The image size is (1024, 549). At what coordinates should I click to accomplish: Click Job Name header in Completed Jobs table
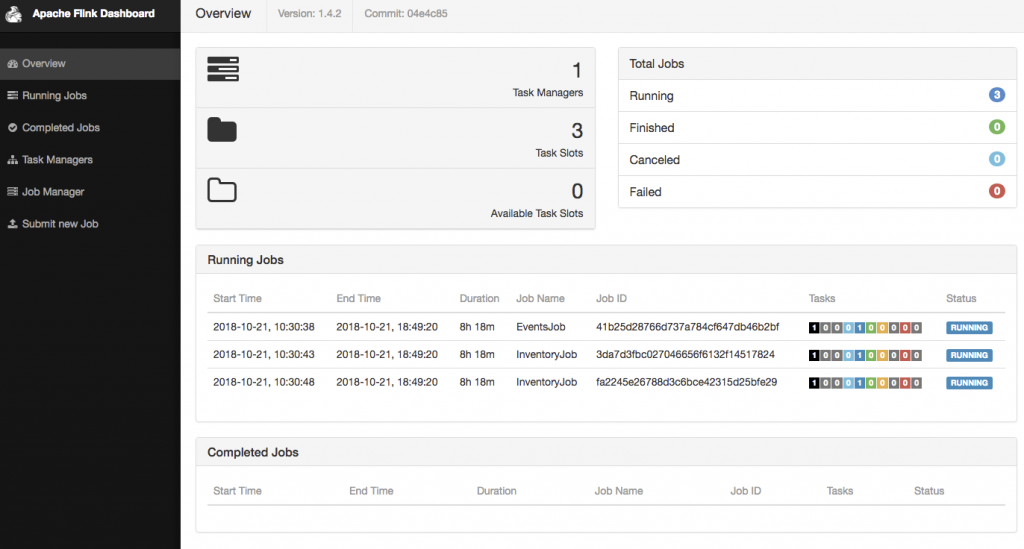click(618, 491)
